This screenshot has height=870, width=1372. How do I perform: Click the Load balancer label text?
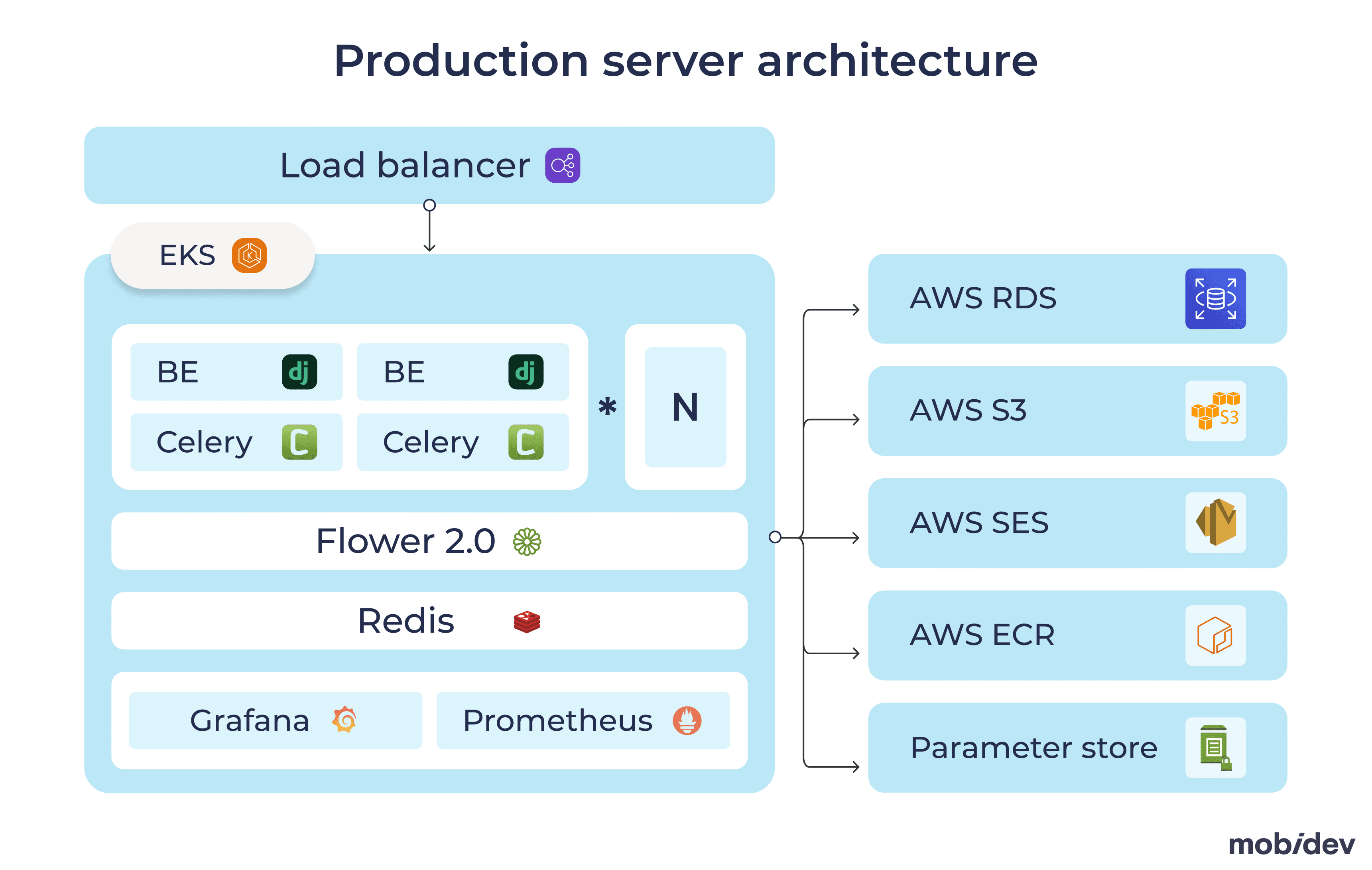click(405, 165)
